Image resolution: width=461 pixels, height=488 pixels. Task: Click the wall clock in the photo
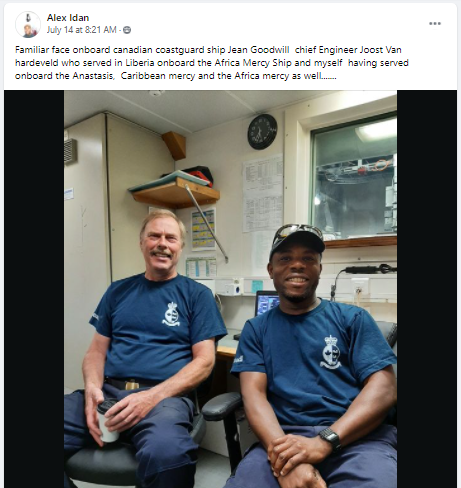click(262, 132)
